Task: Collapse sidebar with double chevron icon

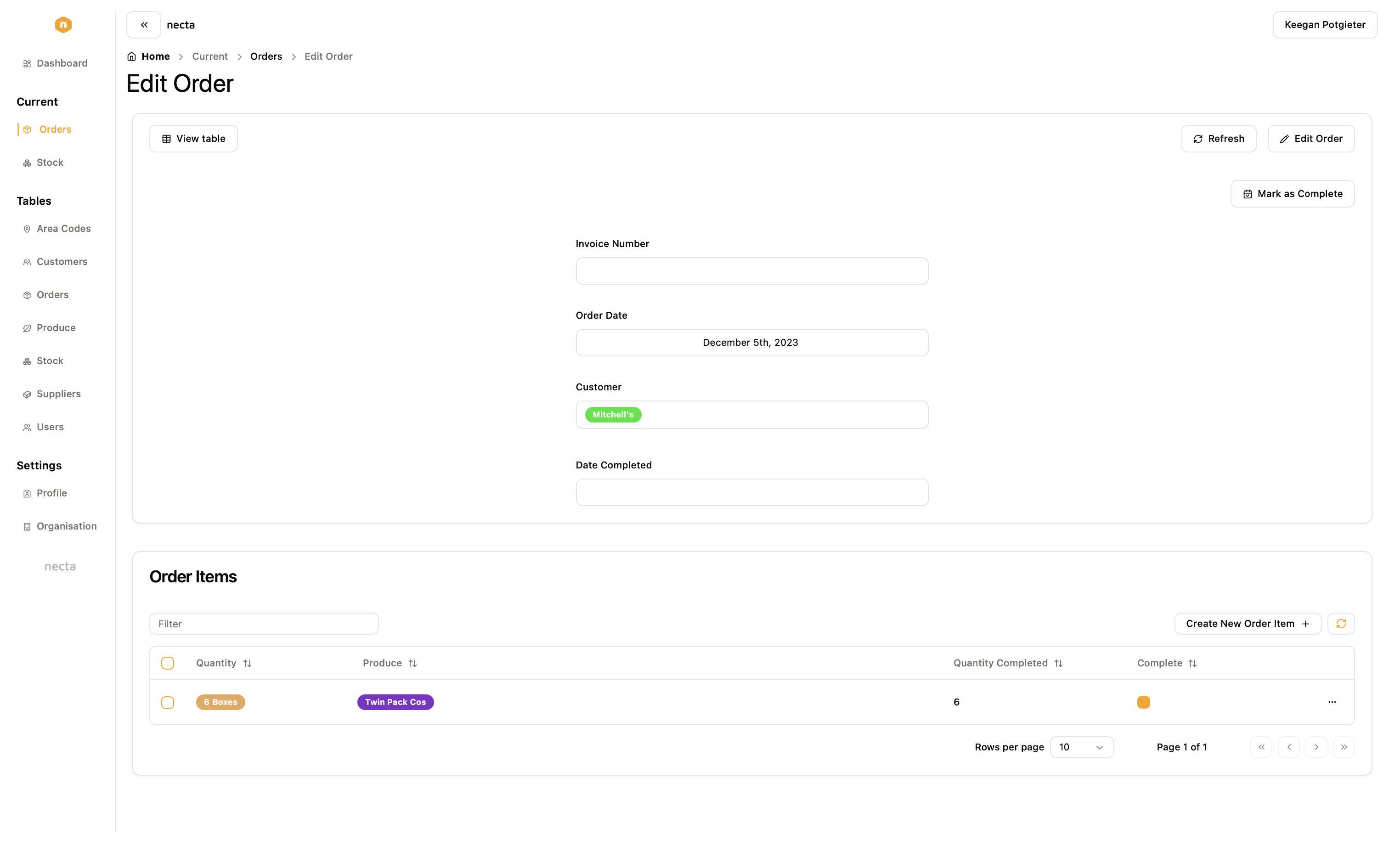Action: pos(144,25)
